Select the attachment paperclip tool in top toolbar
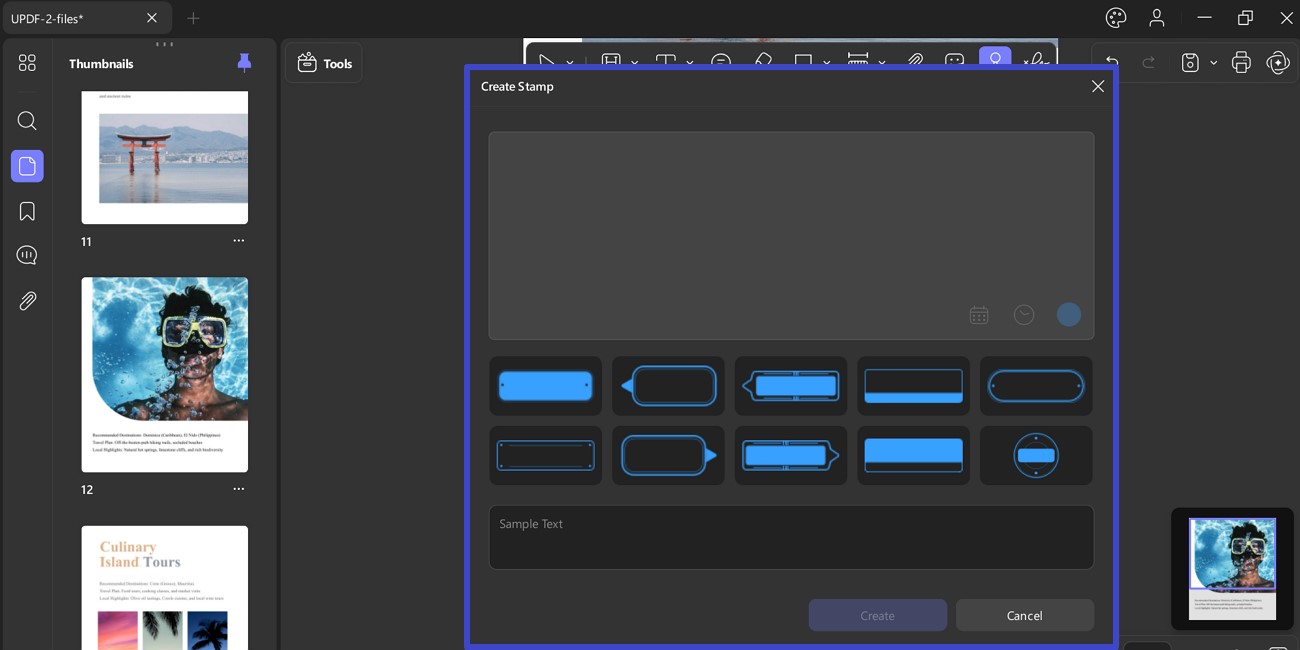 (915, 60)
